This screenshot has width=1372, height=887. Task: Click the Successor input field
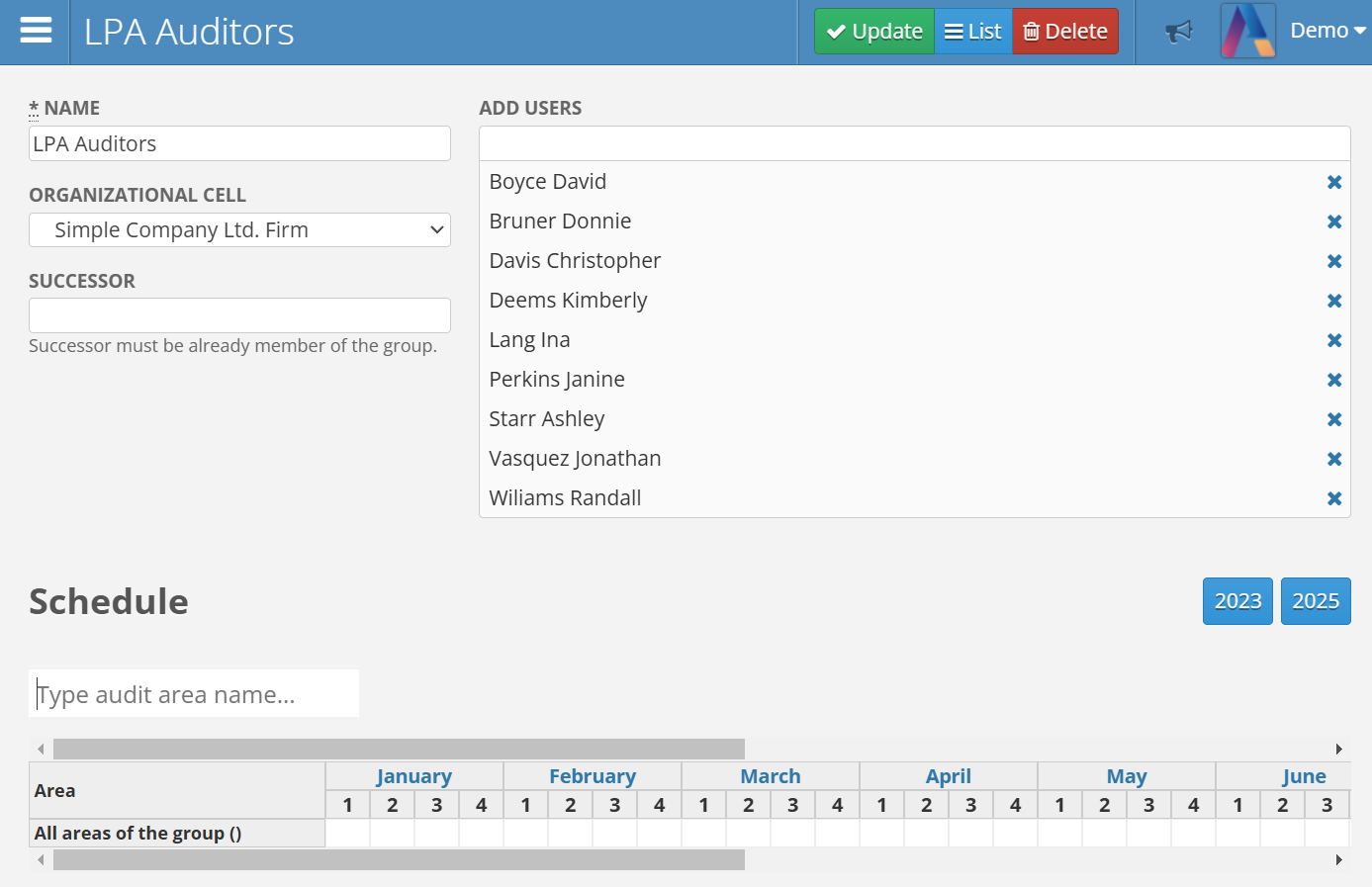(x=239, y=315)
